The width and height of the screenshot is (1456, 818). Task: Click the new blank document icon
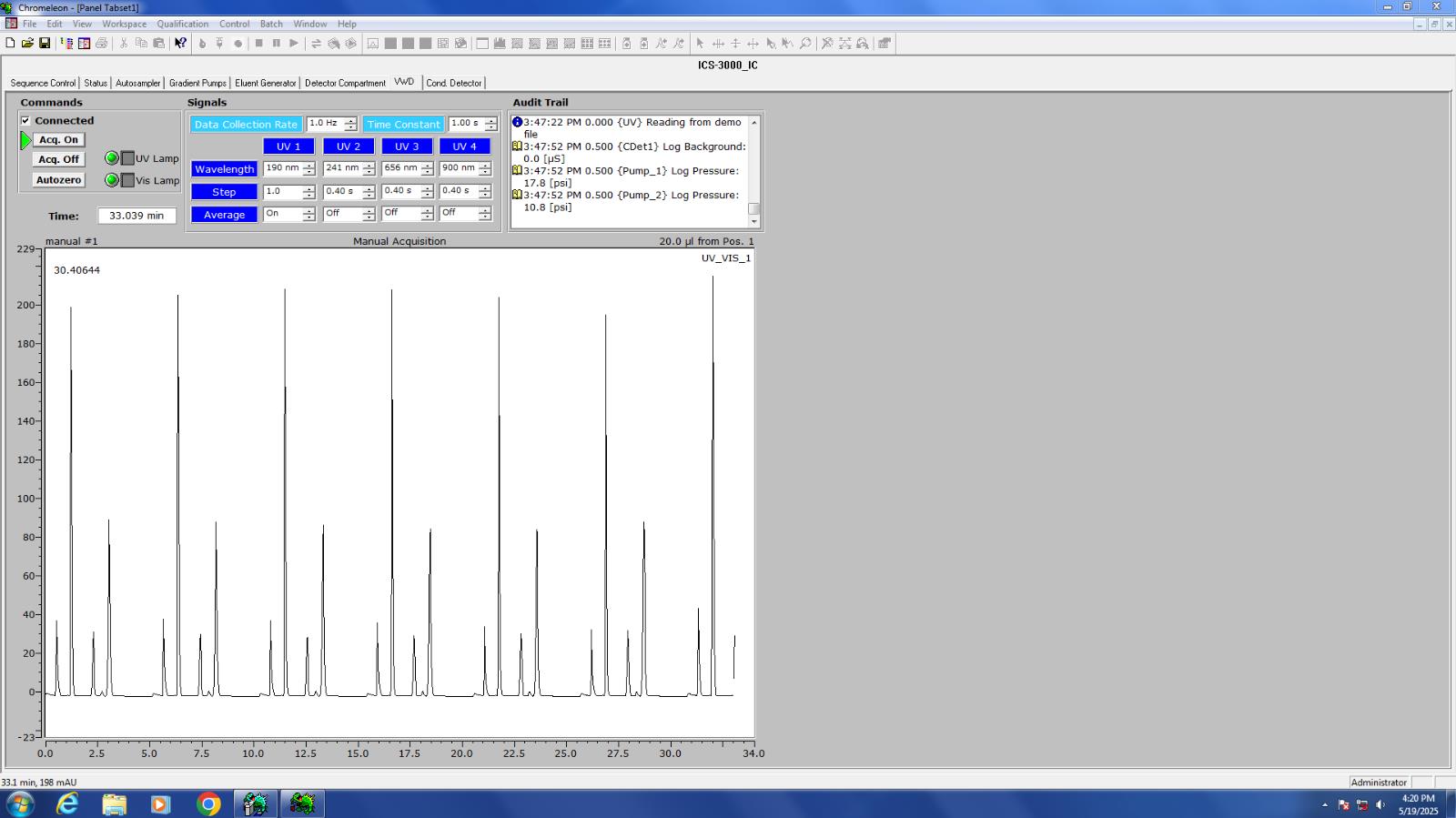(x=10, y=43)
